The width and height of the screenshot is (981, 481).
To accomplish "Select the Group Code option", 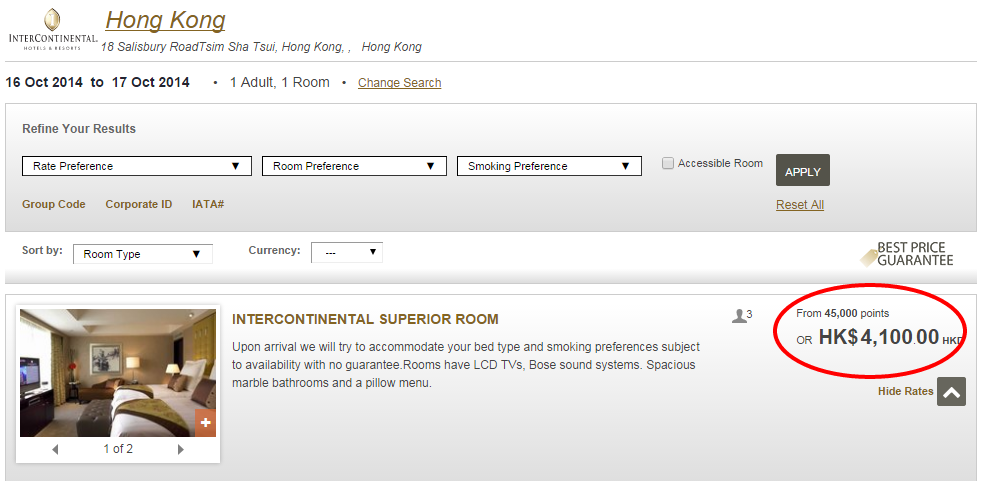I will pyautogui.click(x=54, y=205).
